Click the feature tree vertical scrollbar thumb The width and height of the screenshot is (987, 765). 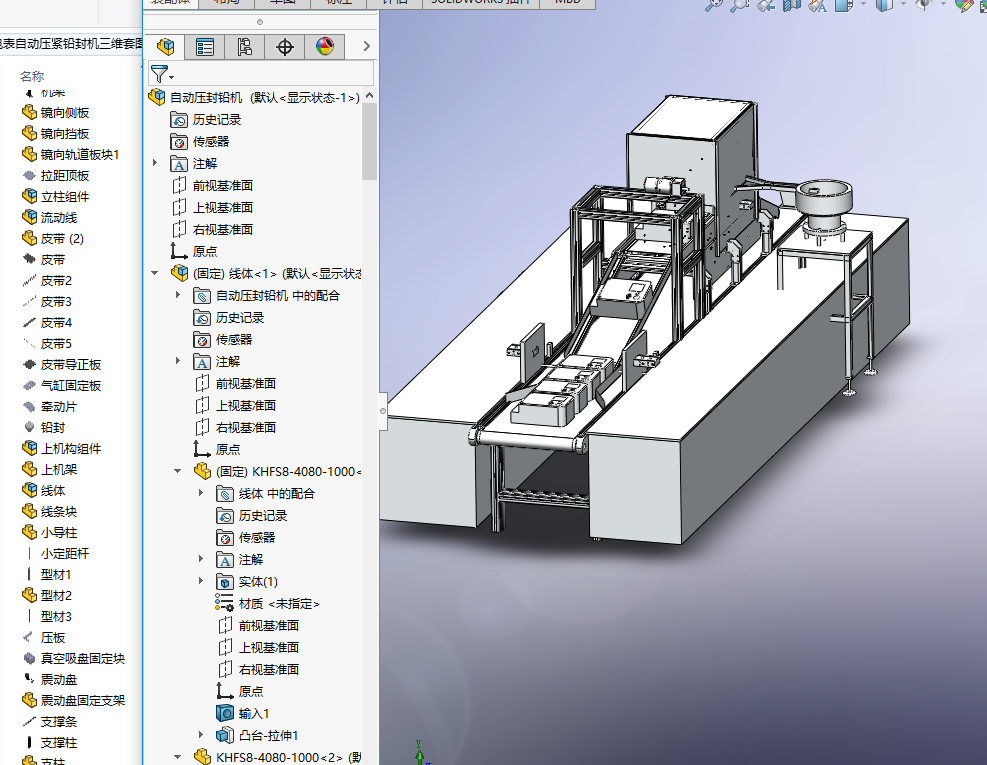[x=369, y=140]
